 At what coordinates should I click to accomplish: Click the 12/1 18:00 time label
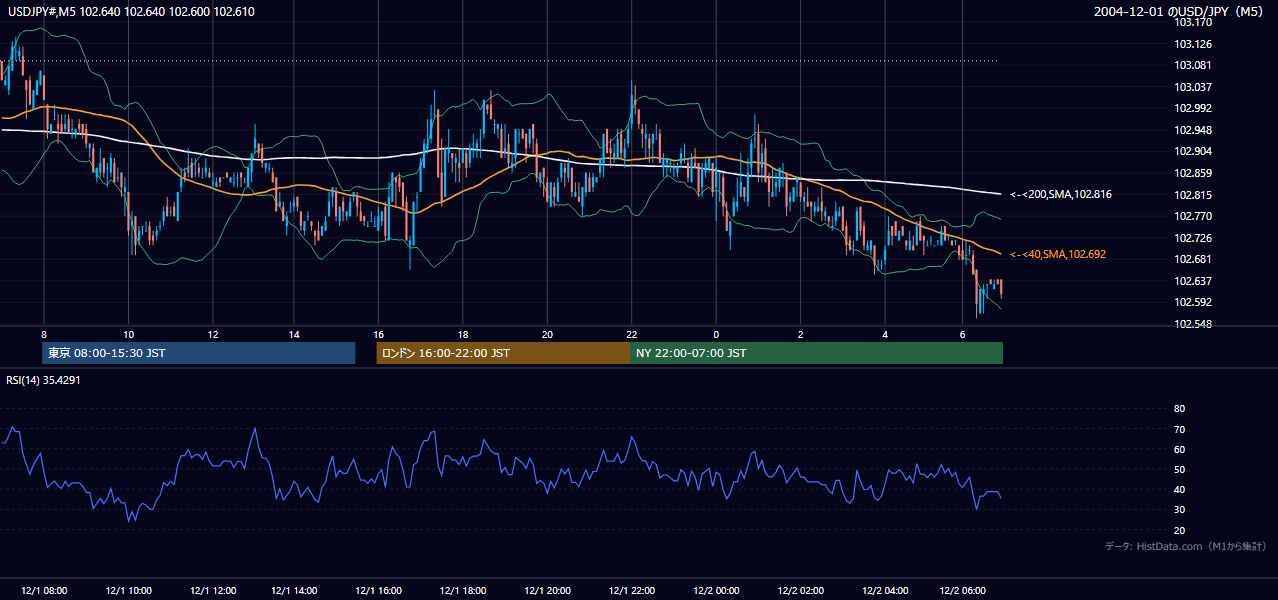click(x=464, y=591)
